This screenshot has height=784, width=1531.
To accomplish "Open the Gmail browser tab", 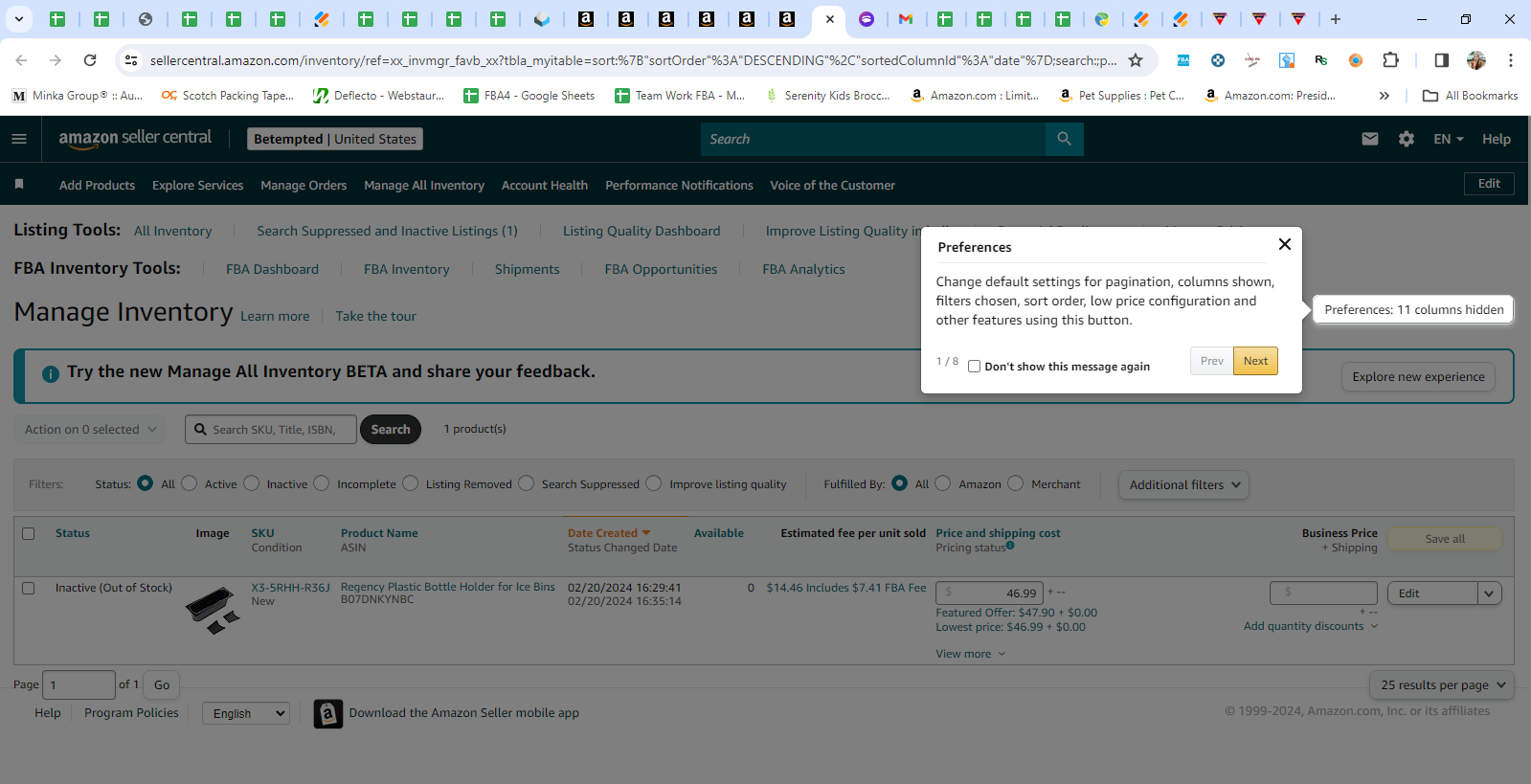I will 906,19.
